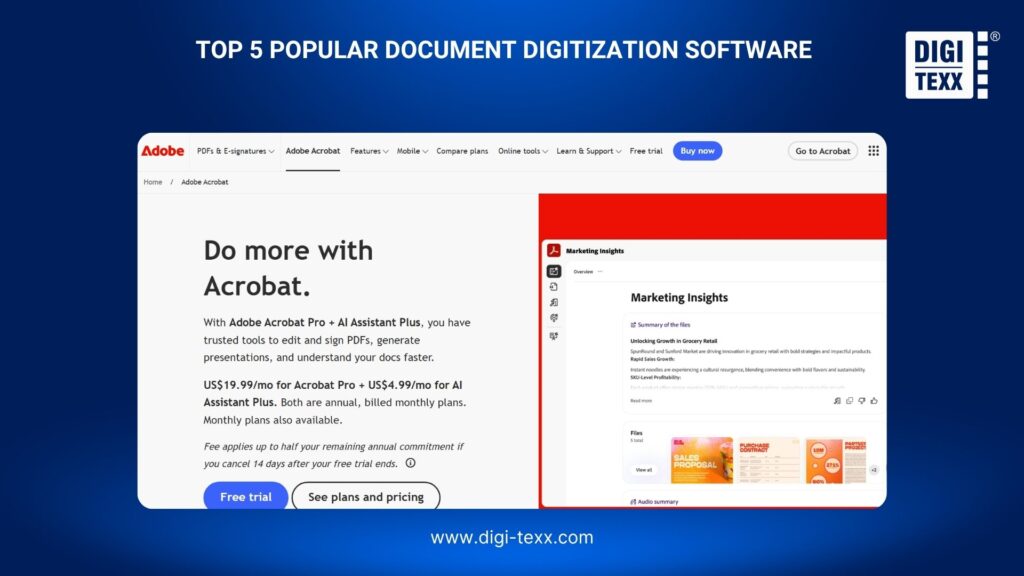Click the Acrobat PDF logo beside Marketing Insights
1024x576 pixels.
coord(554,250)
